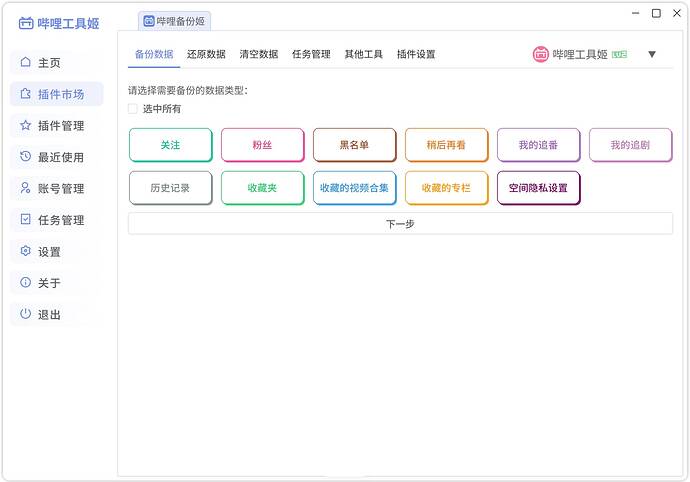
Task: Click the green level badge next to account name
Action: click(619, 55)
